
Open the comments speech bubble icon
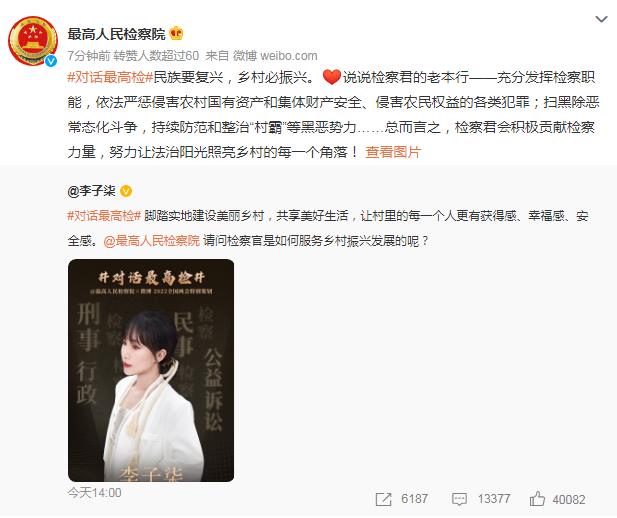click(x=459, y=499)
